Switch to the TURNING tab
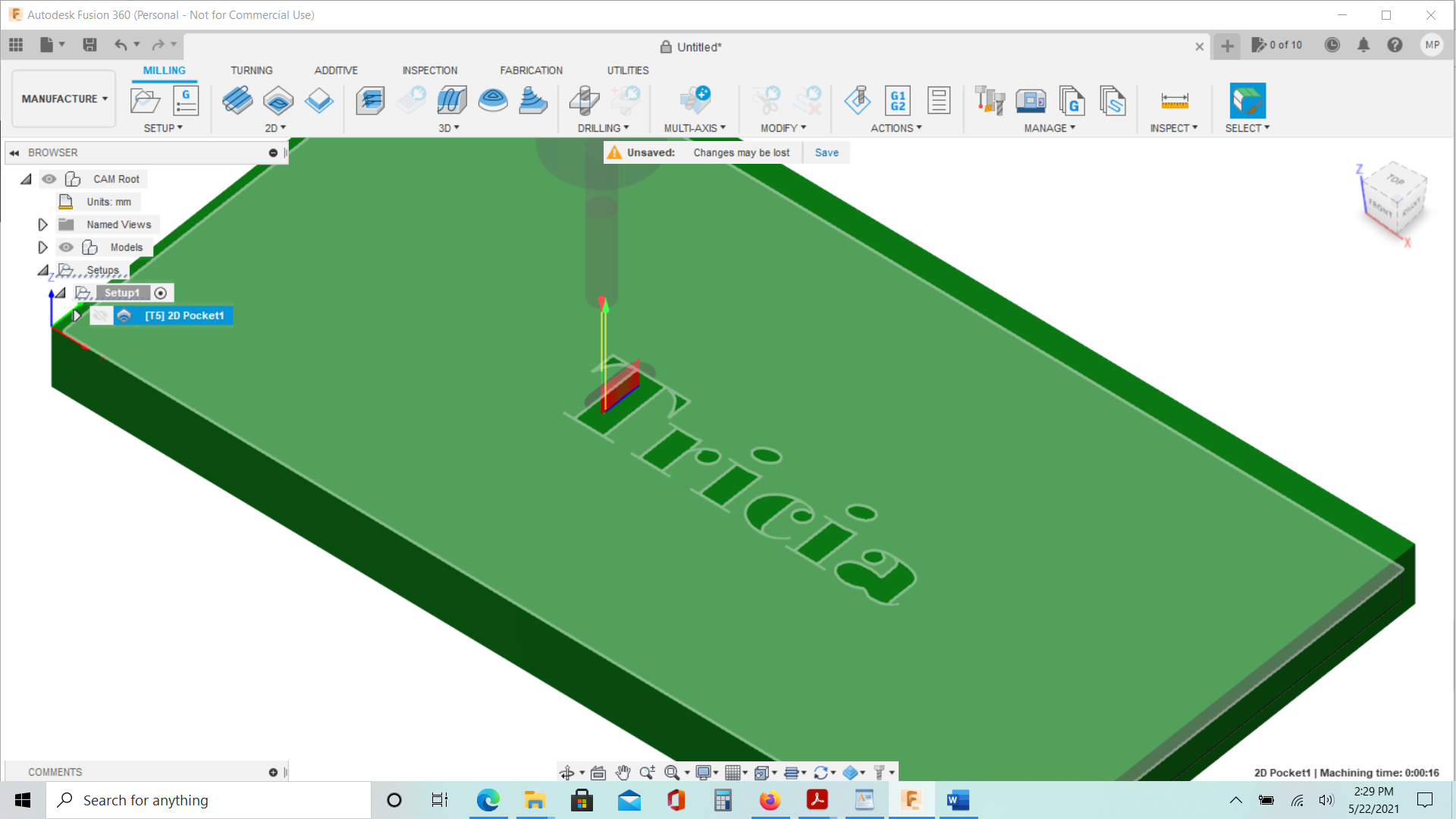1456x819 pixels. 251,71
